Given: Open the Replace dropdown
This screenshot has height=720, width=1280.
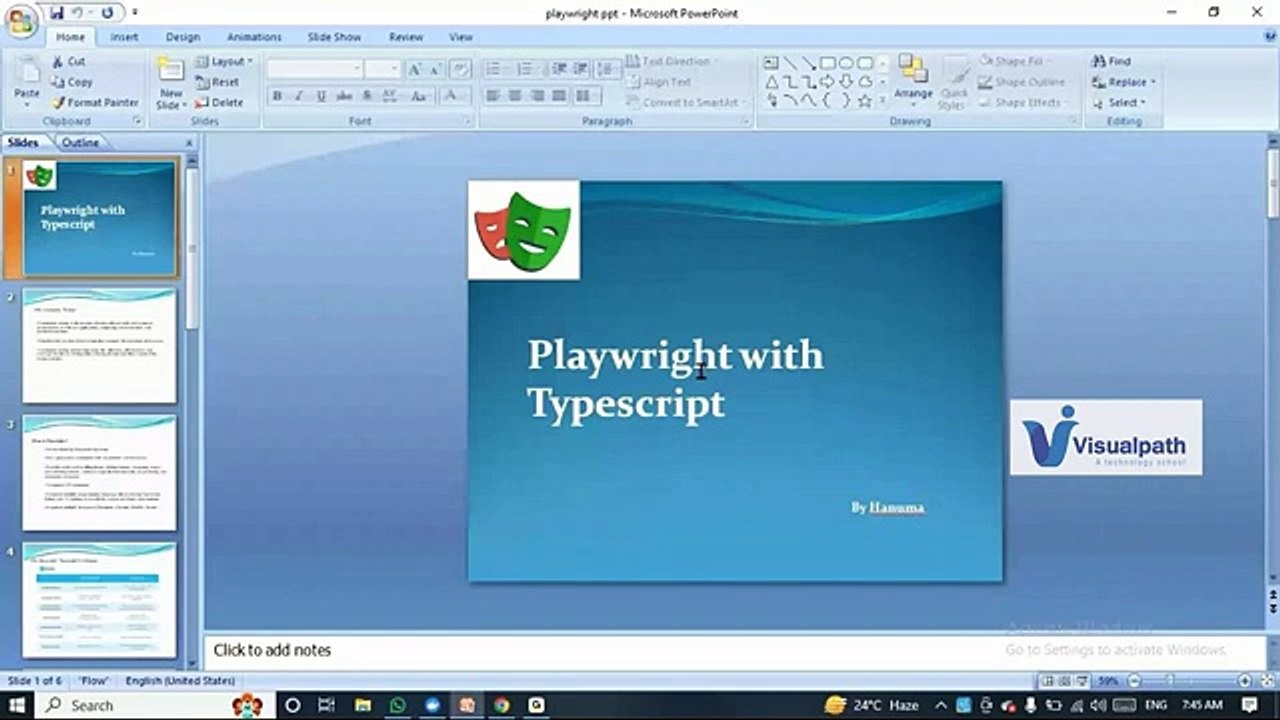Looking at the screenshot, I should click(1124, 82).
